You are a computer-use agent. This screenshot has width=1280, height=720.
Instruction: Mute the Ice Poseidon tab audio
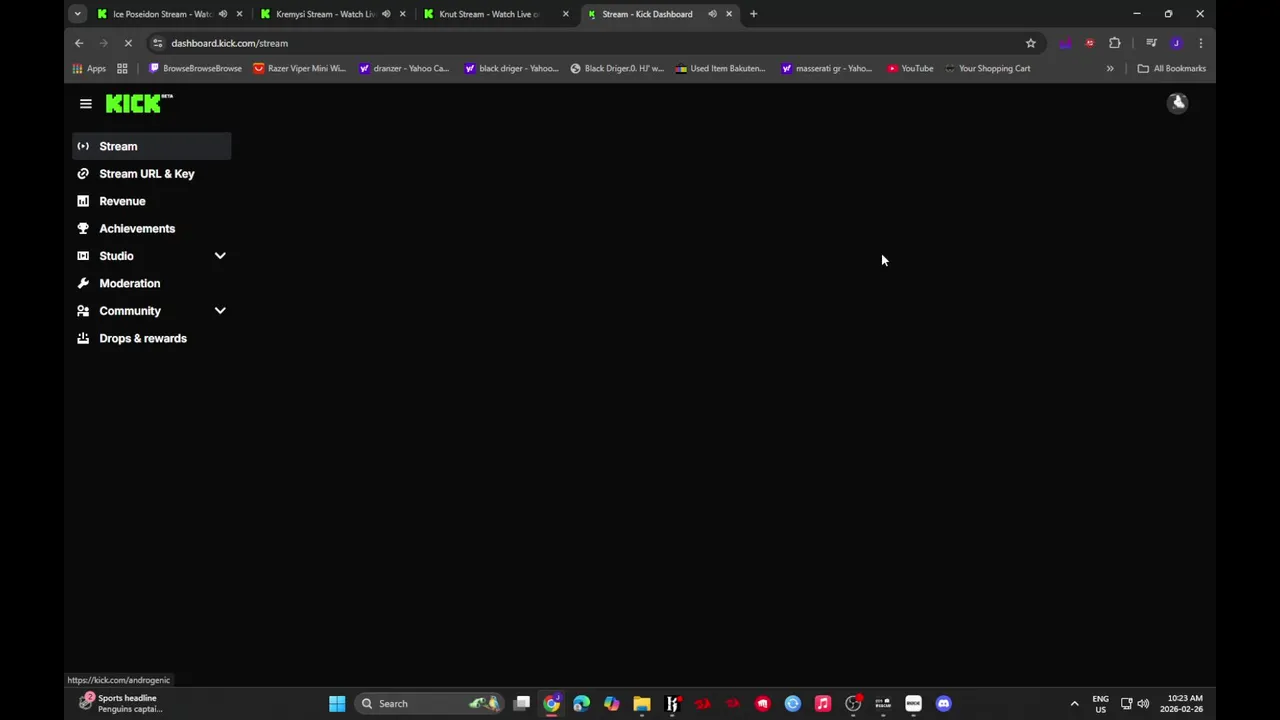click(x=222, y=14)
